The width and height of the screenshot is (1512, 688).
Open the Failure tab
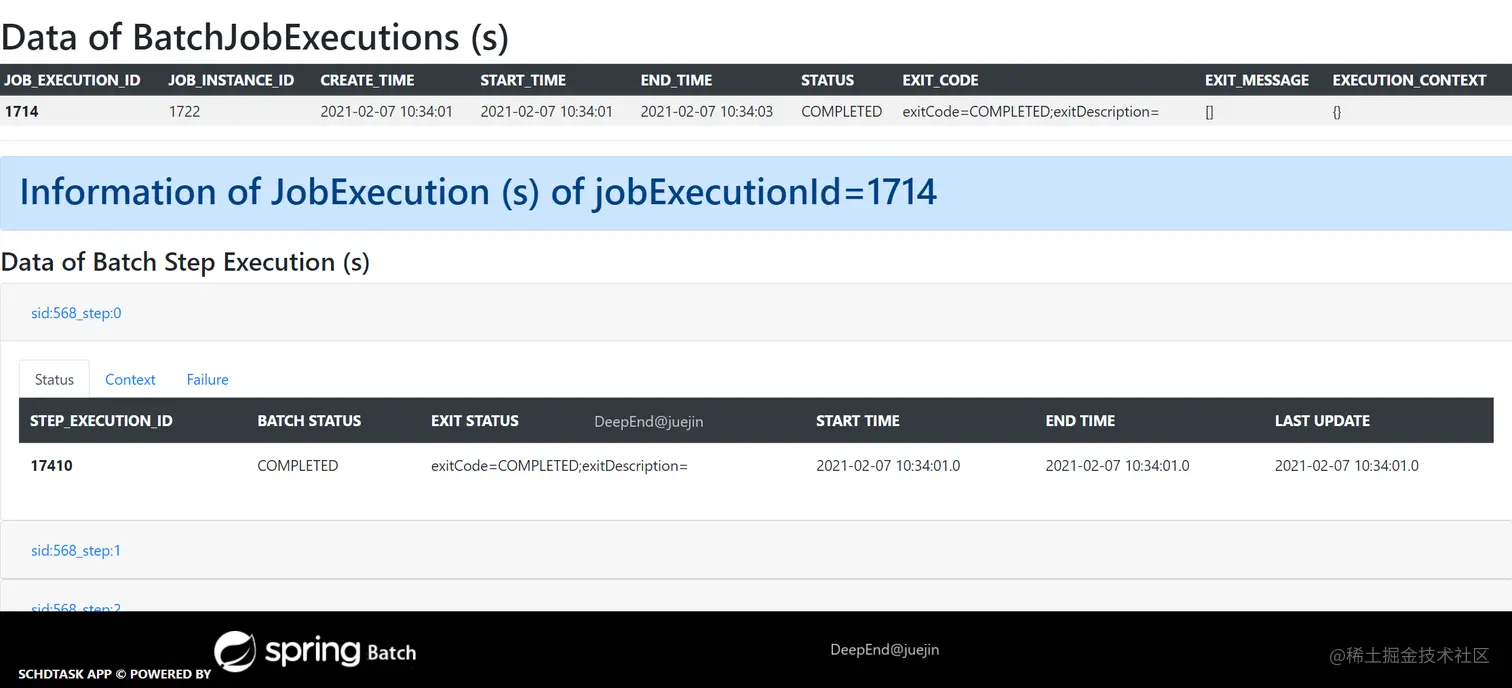tap(207, 379)
